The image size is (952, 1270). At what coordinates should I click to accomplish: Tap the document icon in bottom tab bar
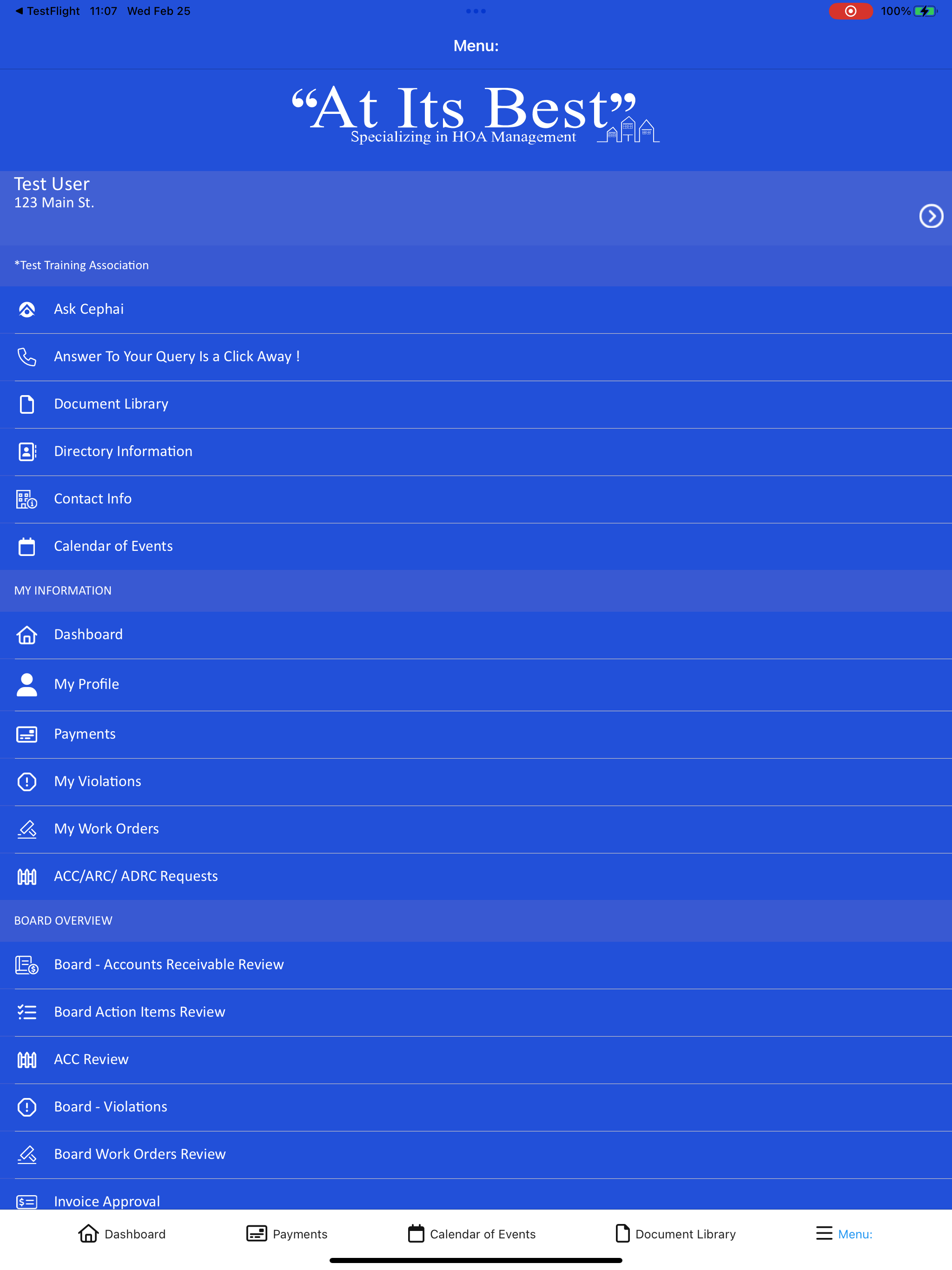622,1233
